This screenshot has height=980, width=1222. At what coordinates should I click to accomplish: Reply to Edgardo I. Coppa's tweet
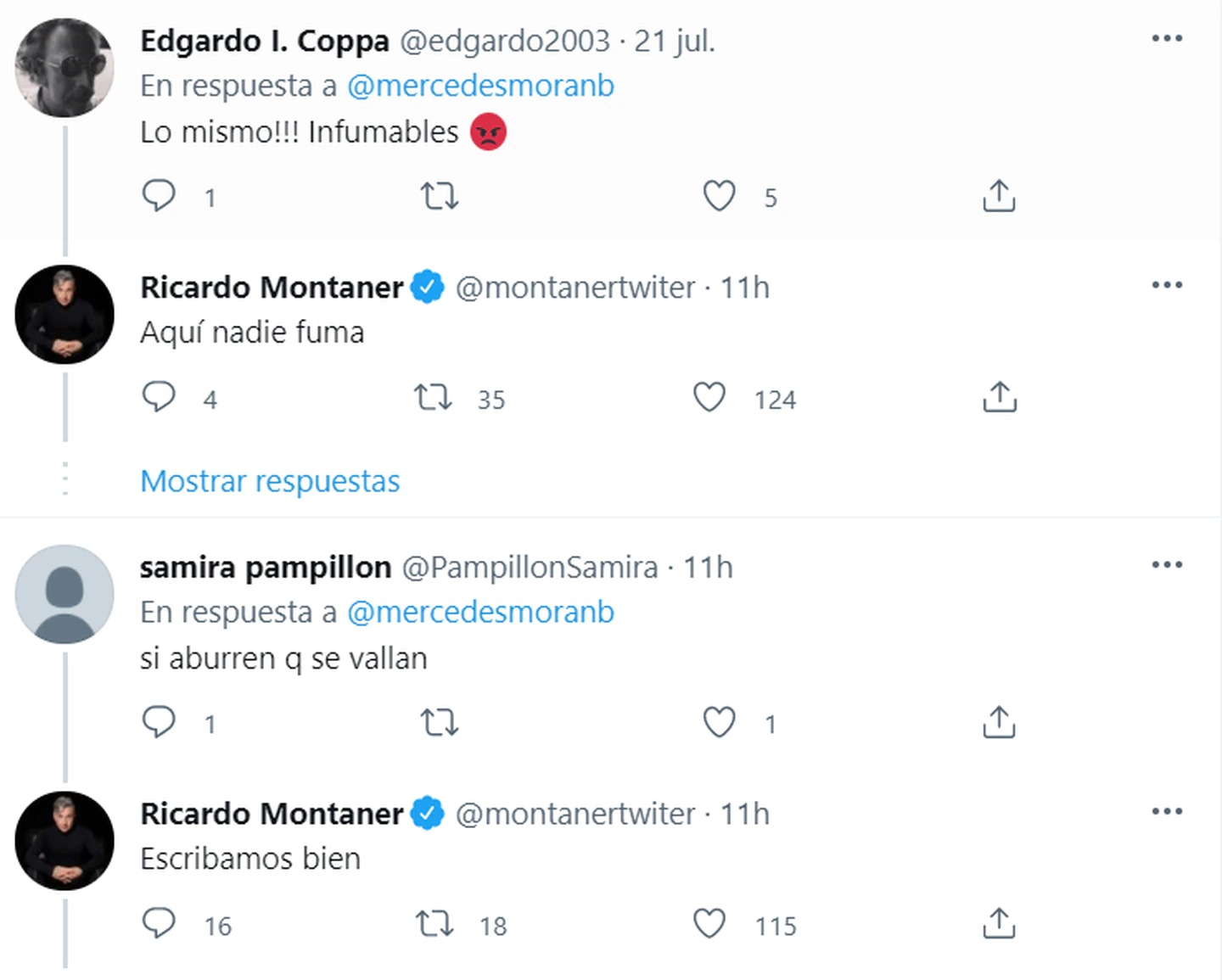click(x=159, y=196)
